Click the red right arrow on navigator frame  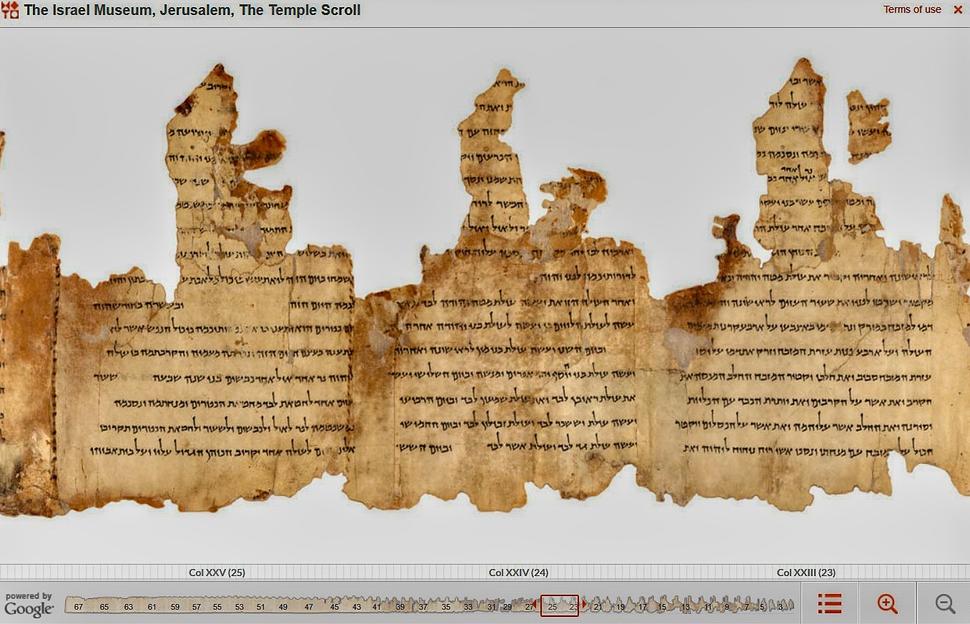pyautogui.click(x=584, y=604)
